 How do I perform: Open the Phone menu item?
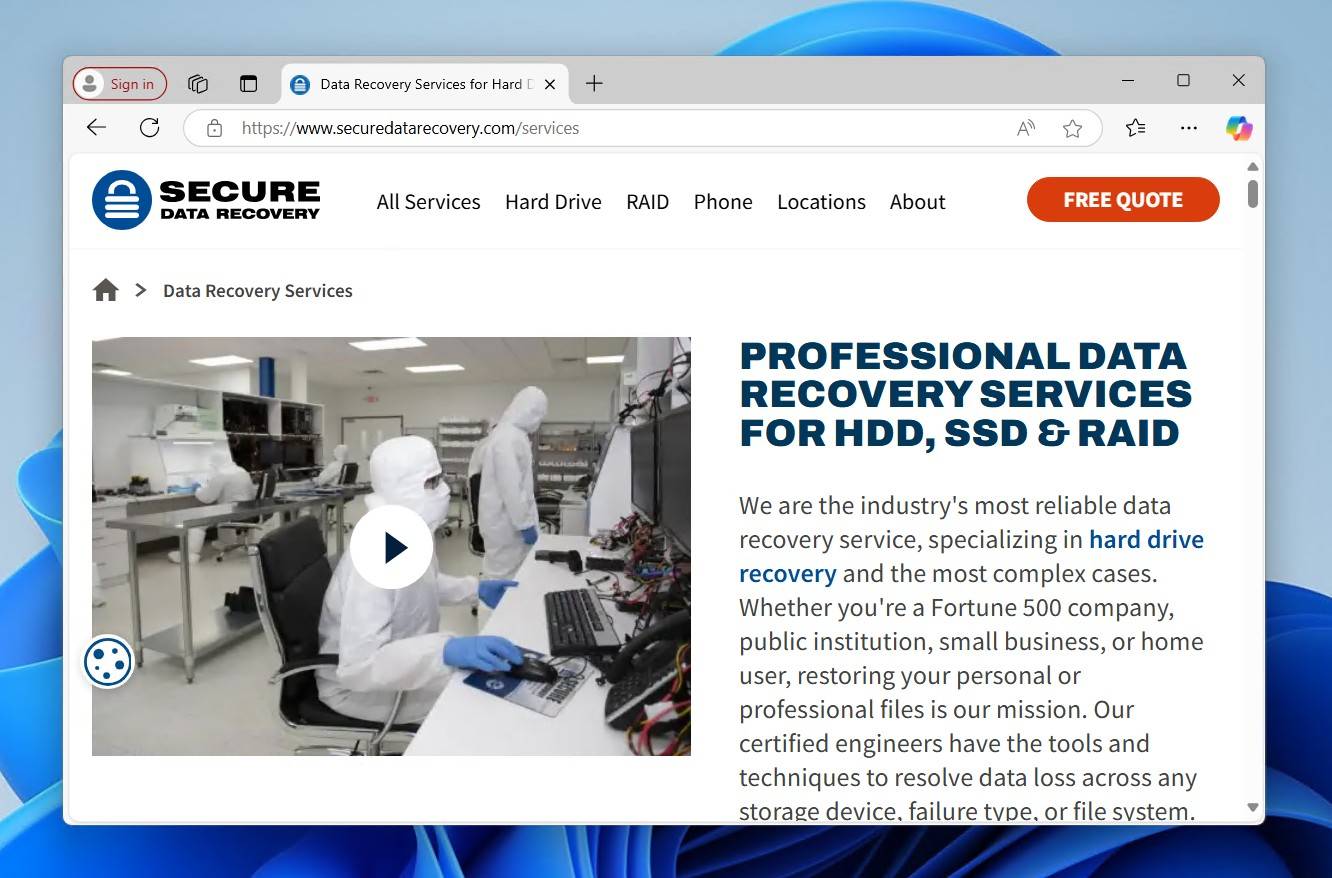(723, 202)
